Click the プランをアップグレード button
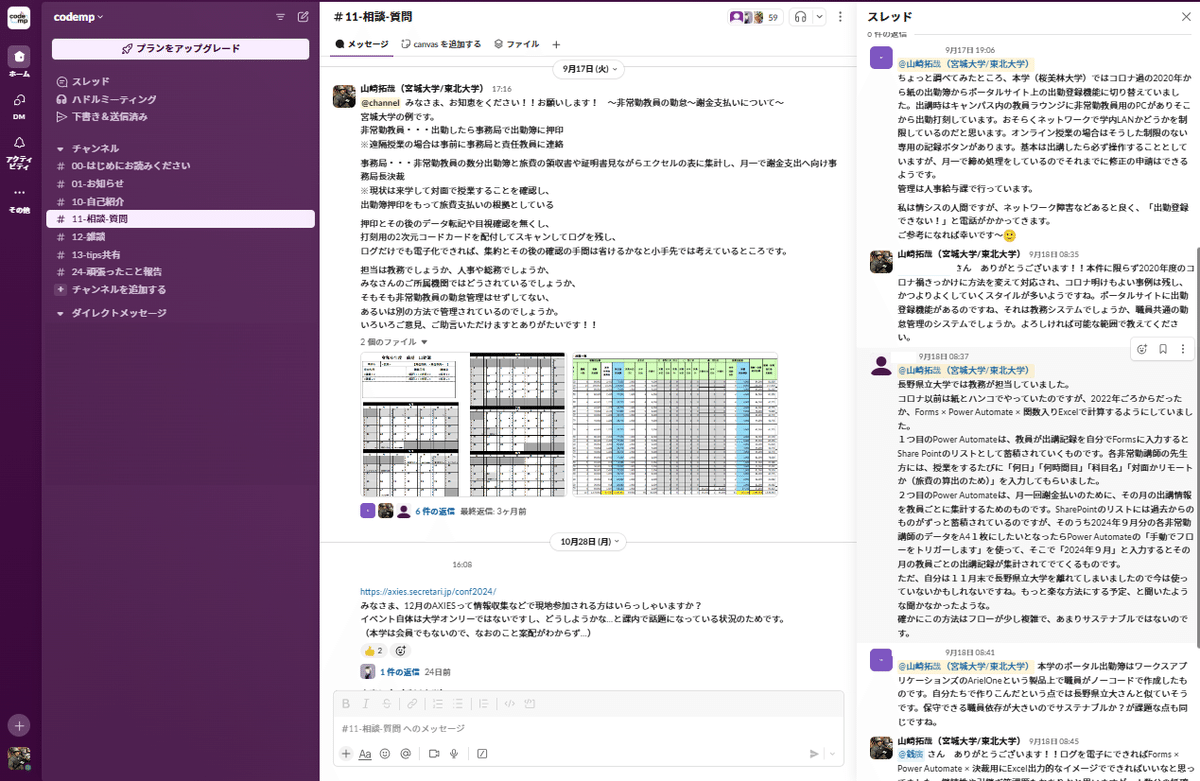The width and height of the screenshot is (1200, 781). point(180,49)
